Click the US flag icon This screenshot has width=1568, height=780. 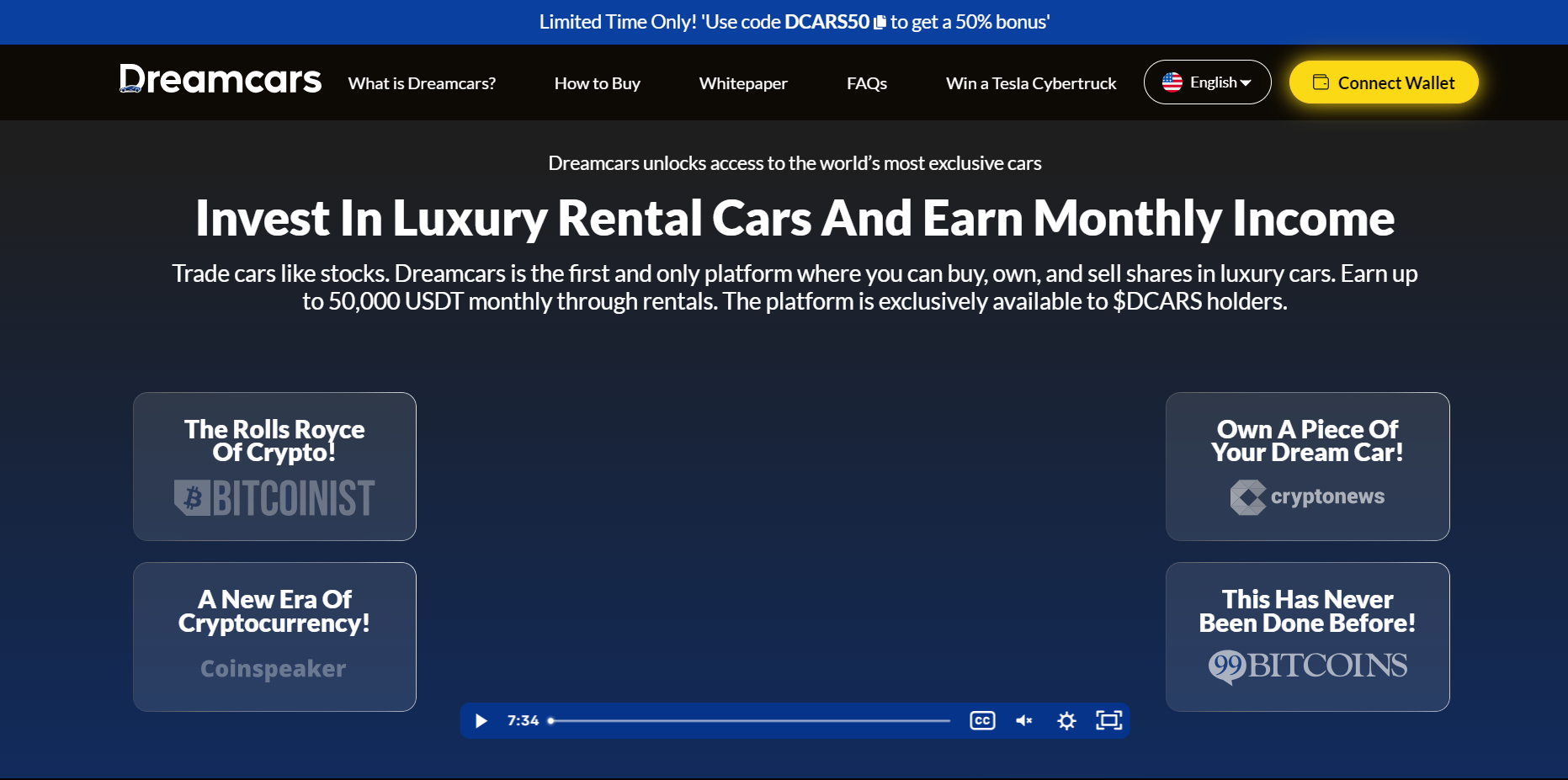(1172, 82)
